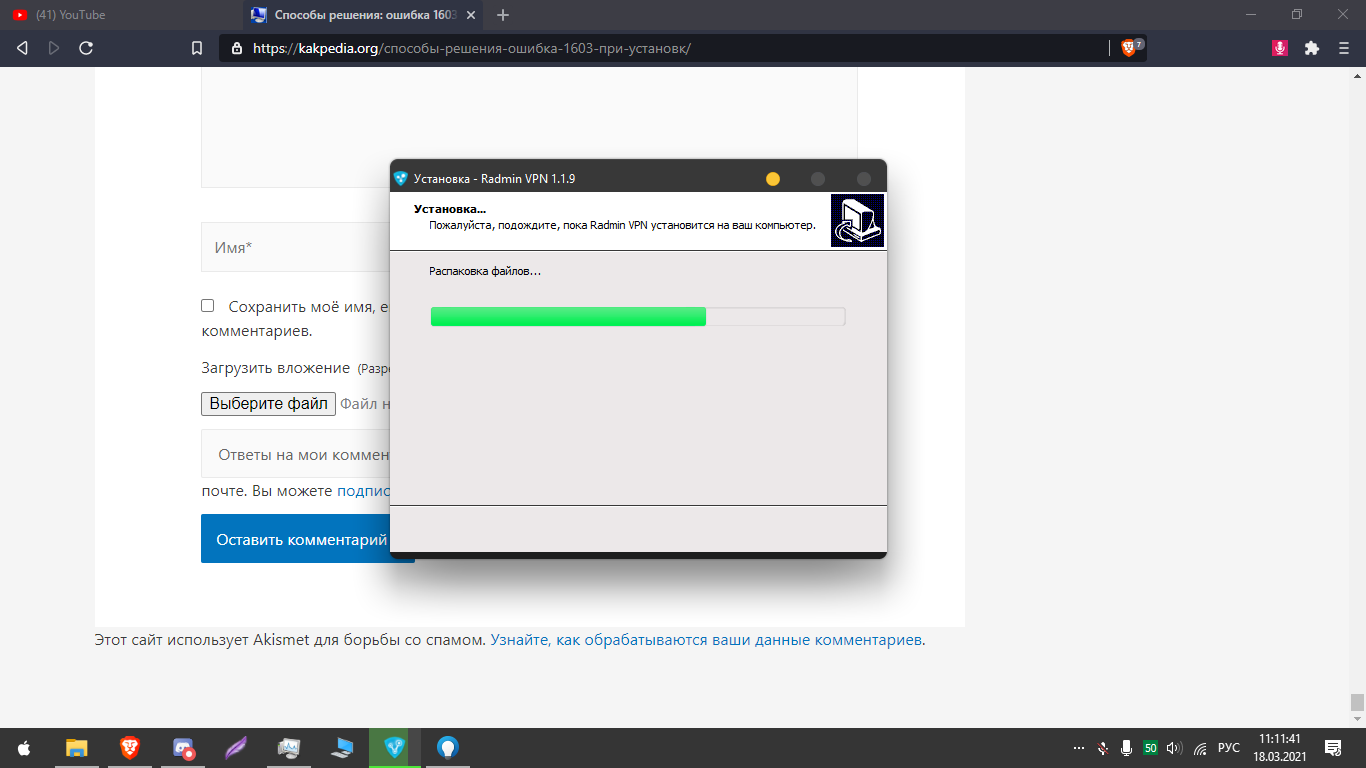Click the pink microphone extension icon
The image size is (1366, 768).
(x=1279, y=48)
